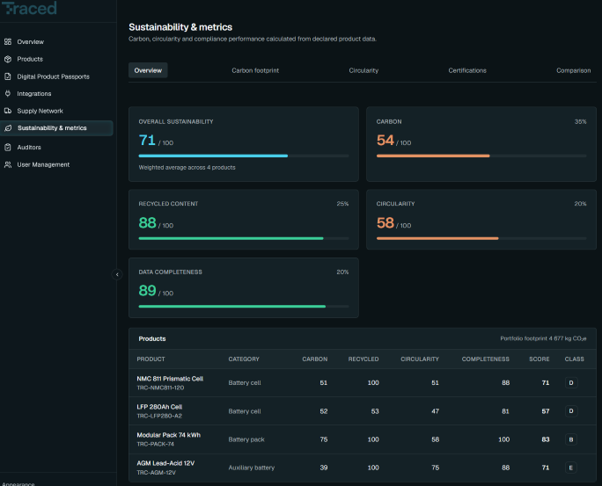Select Sustainability & metrics sidebar item
This screenshot has width=602, height=486.
(x=57, y=128)
